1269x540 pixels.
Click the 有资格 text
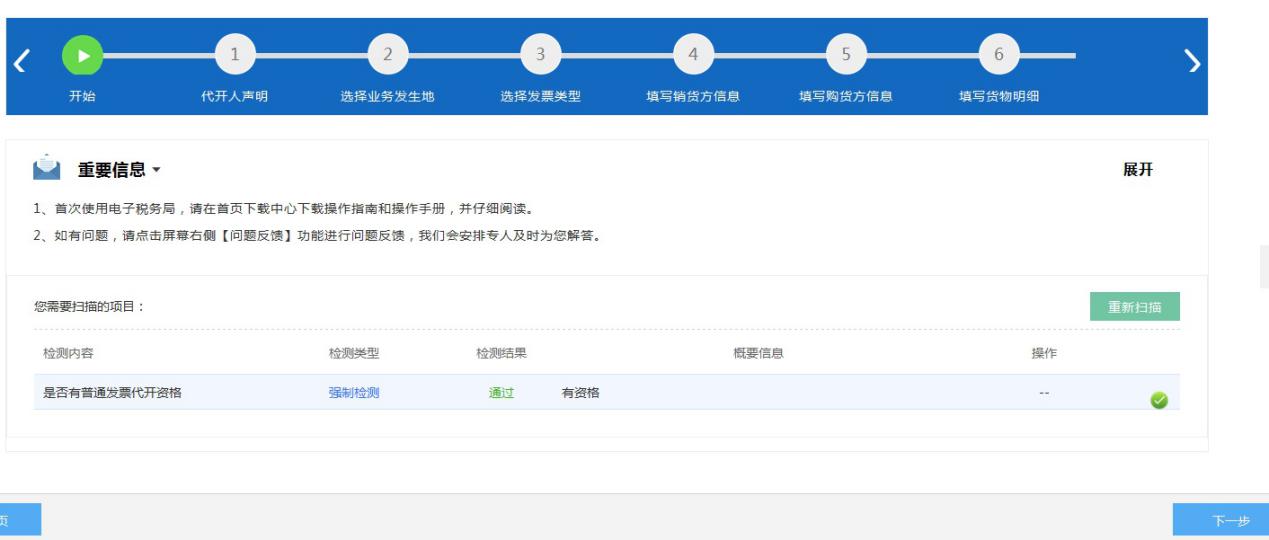pos(581,393)
